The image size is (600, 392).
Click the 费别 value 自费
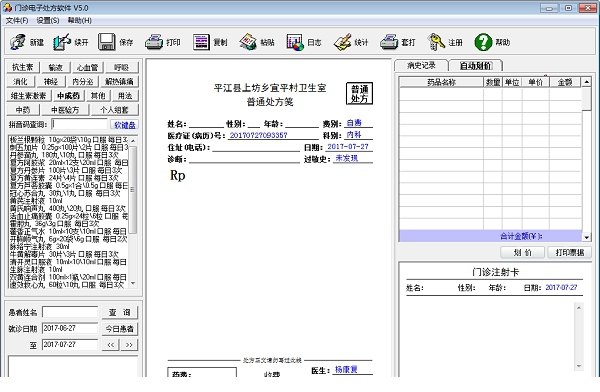pos(354,123)
